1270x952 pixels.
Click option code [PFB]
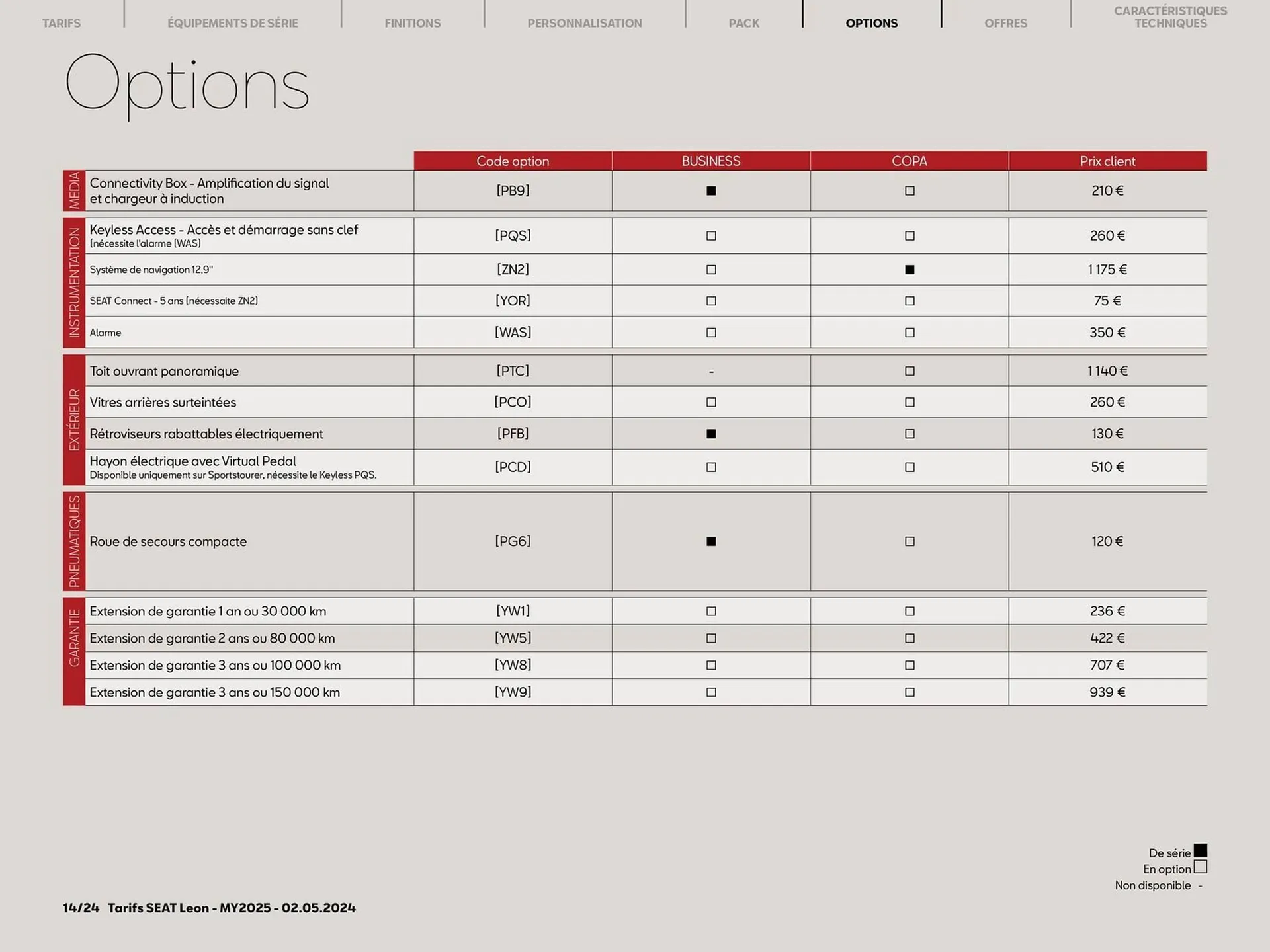click(x=513, y=434)
